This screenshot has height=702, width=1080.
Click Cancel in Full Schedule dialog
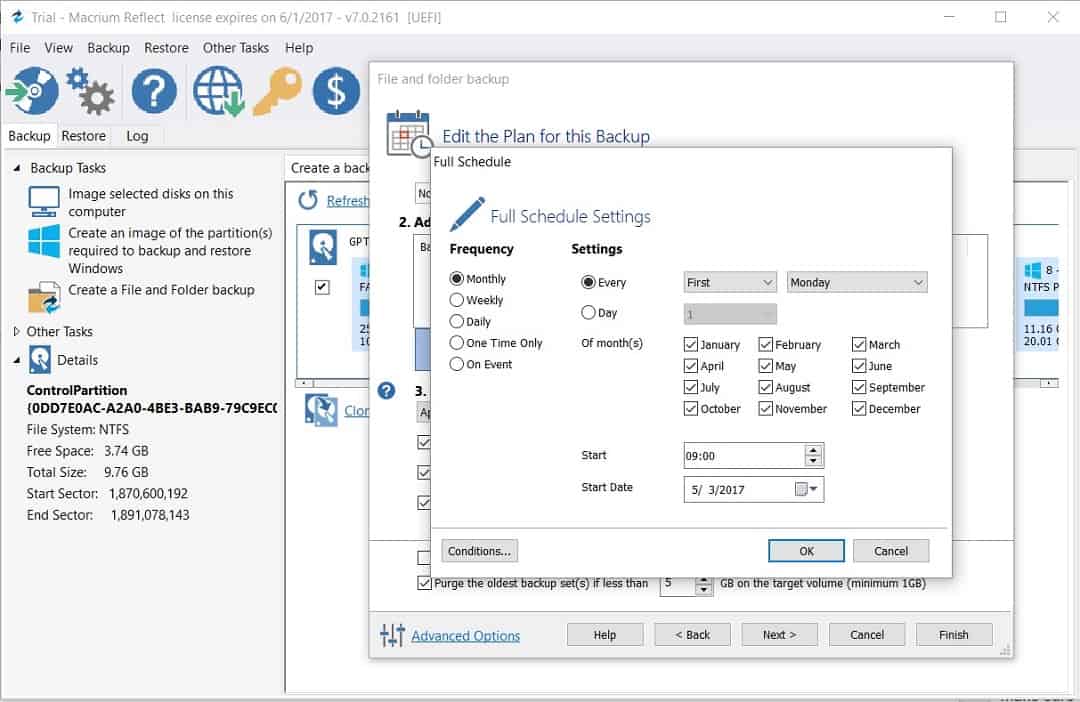(x=891, y=551)
